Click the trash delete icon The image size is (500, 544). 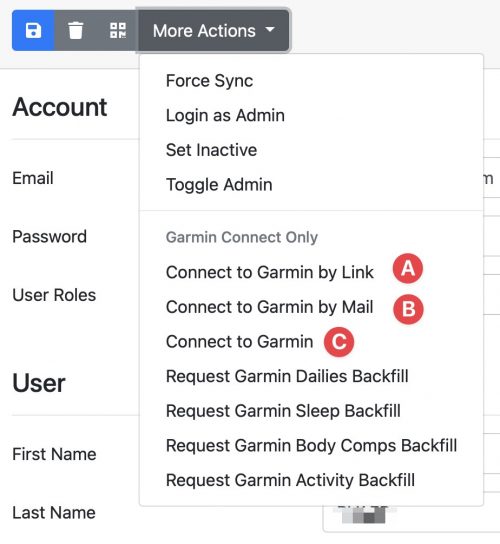tap(75, 31)
